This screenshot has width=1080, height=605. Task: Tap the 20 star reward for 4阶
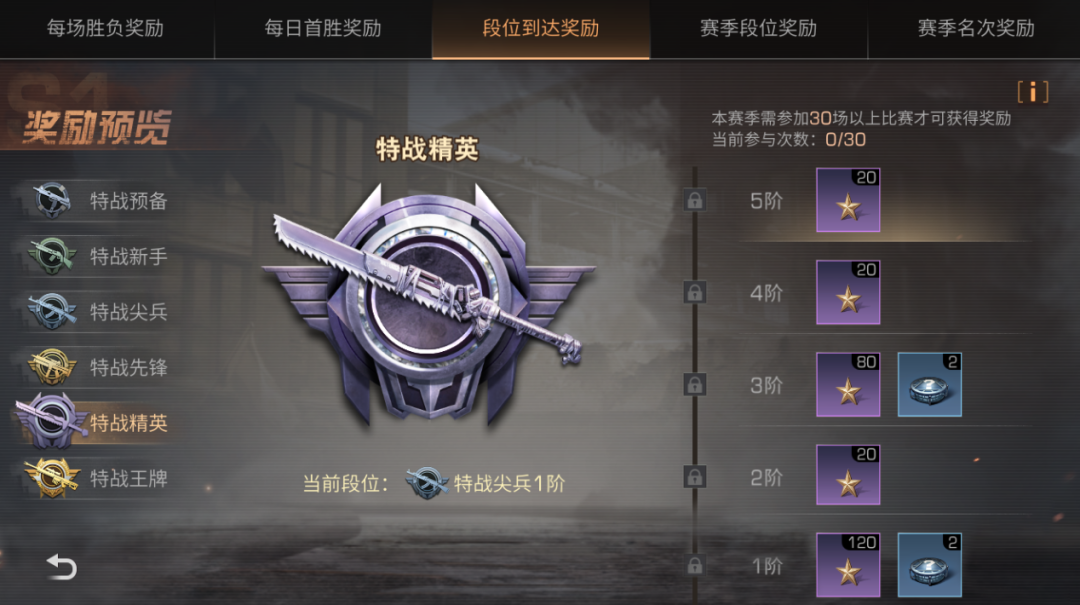point(848,292)
